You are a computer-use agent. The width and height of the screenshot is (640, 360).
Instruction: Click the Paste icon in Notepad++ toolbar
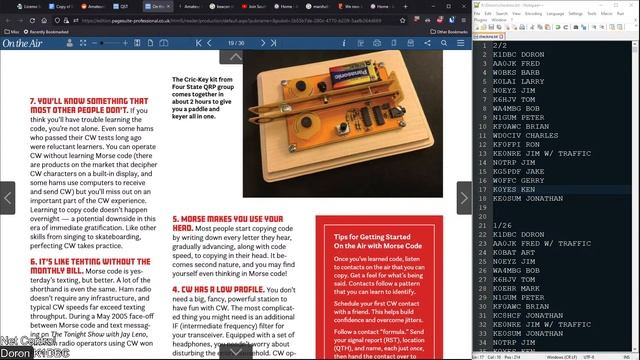click(x=547, y=27)
